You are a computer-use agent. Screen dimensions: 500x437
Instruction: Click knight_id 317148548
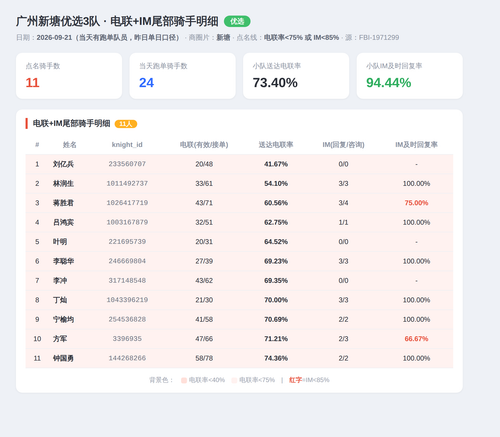tap(127, 280)
